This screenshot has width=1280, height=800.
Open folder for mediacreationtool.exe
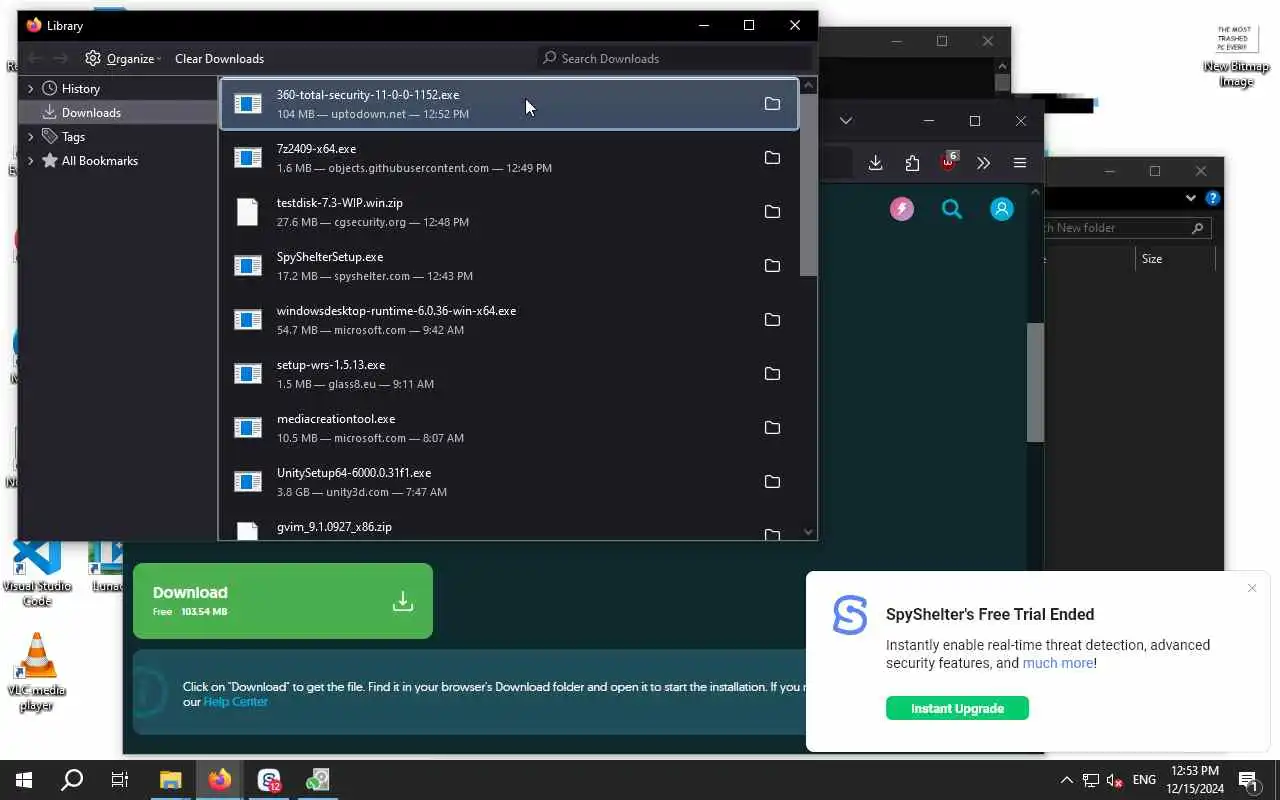(772, 428)
